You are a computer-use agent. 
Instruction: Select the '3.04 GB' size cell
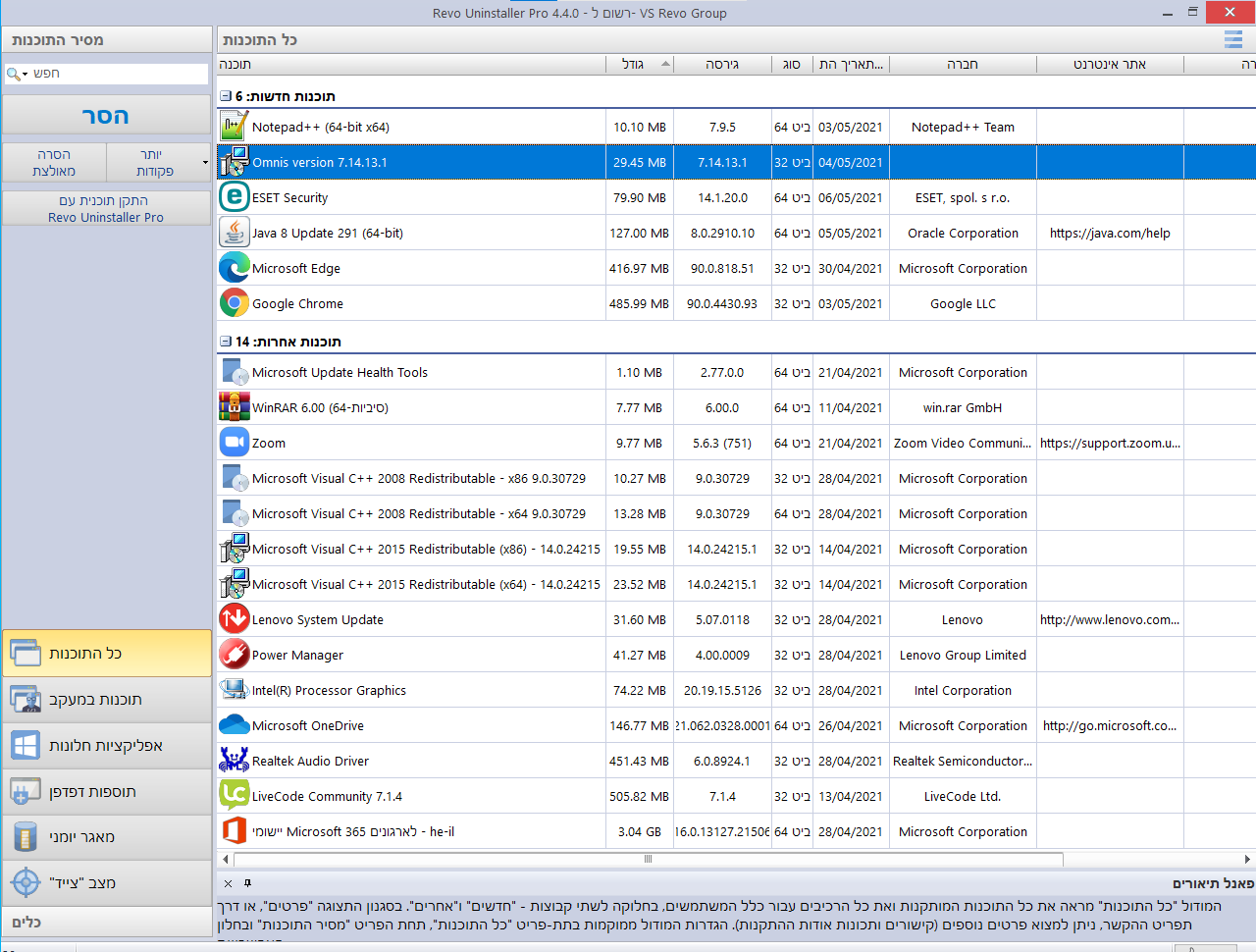coord(640,831)
